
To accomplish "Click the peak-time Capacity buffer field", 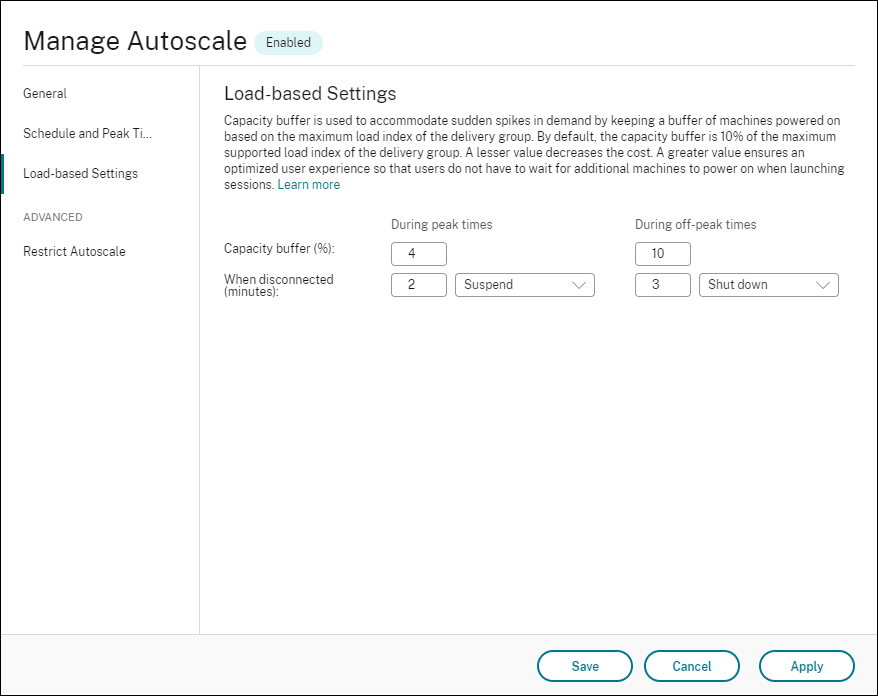I will (x=418, y=253).
